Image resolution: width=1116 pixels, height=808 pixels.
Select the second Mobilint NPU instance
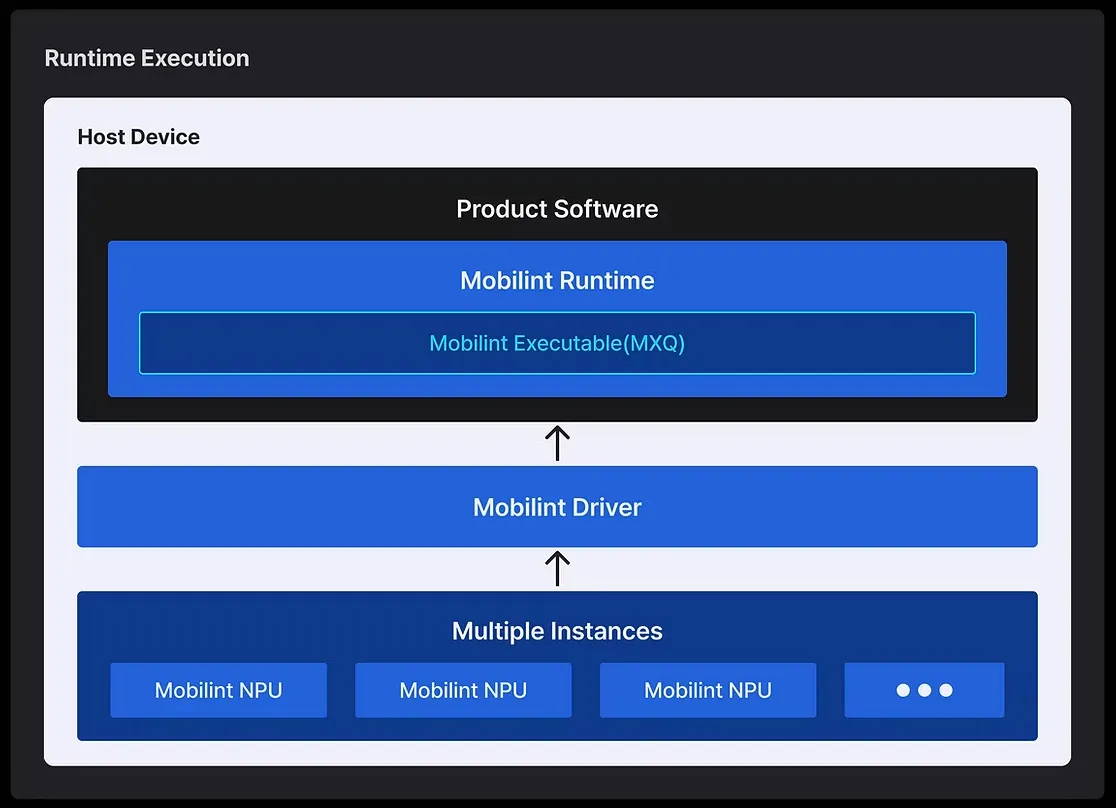click(462, 690)
